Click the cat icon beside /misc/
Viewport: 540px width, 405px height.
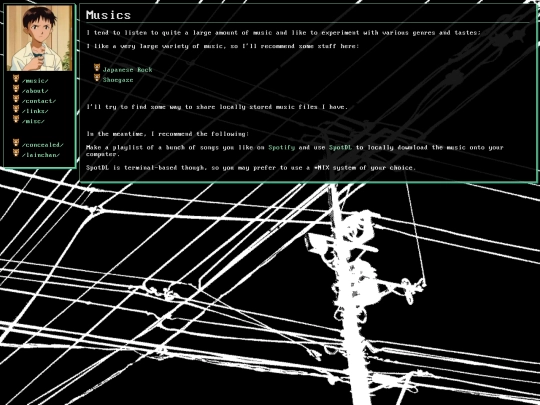point(16,119)
